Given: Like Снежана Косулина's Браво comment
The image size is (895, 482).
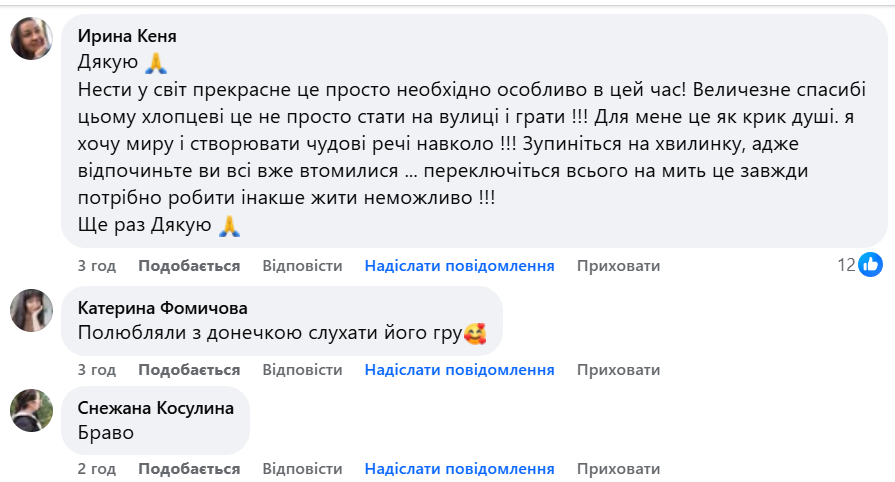Looking at the screenshot, I should [189, 469].
